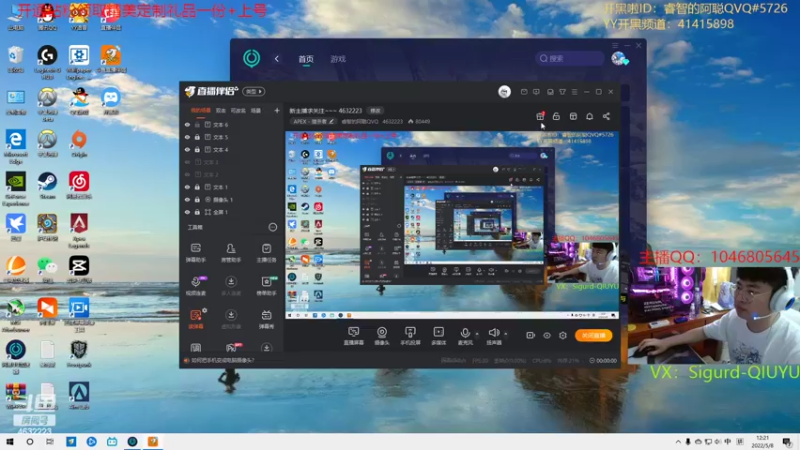Image resolution: width=800 pixels, height=450 pixels.
Task: Switch to the fourth scene tab
Action: [256, 110]
